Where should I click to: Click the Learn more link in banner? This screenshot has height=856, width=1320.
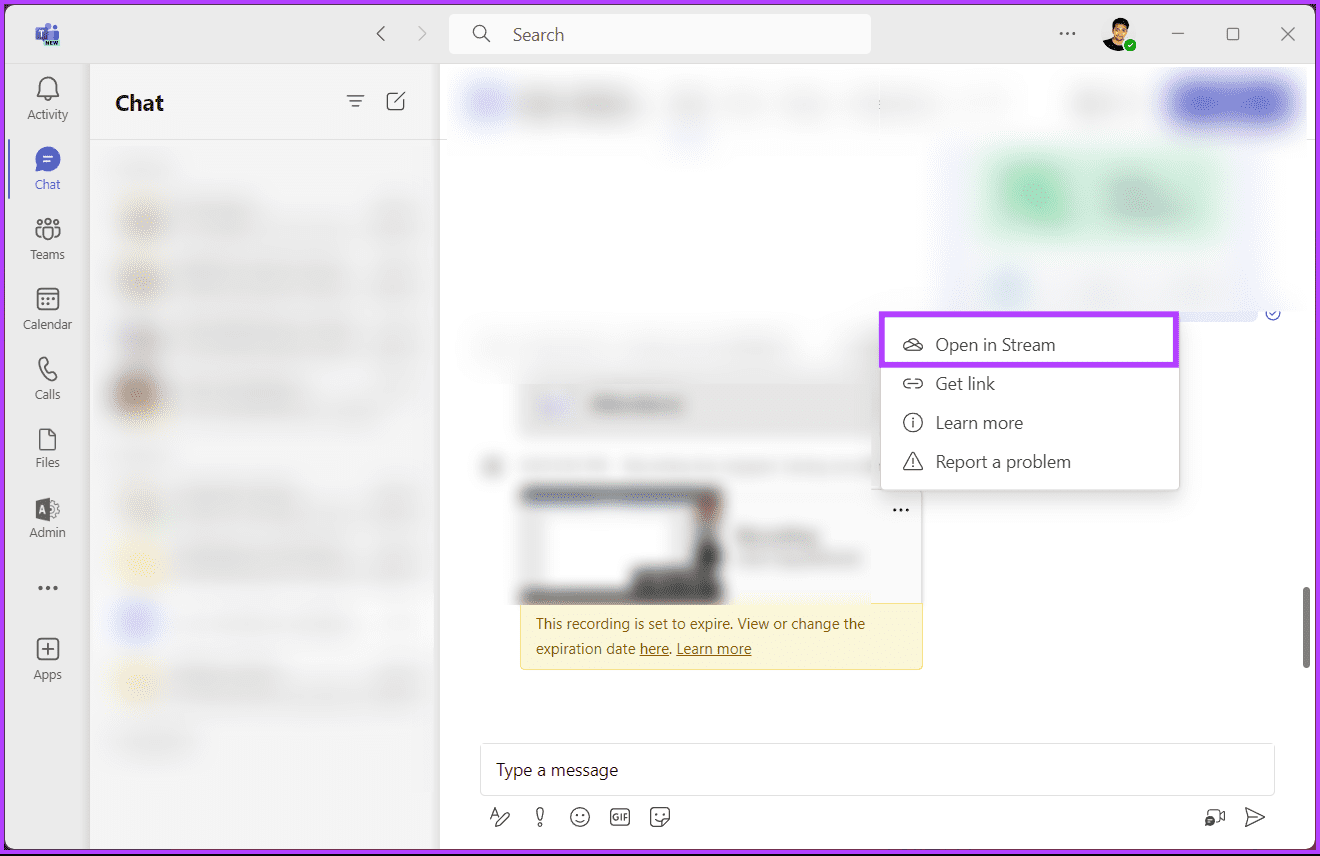(713, 649)
